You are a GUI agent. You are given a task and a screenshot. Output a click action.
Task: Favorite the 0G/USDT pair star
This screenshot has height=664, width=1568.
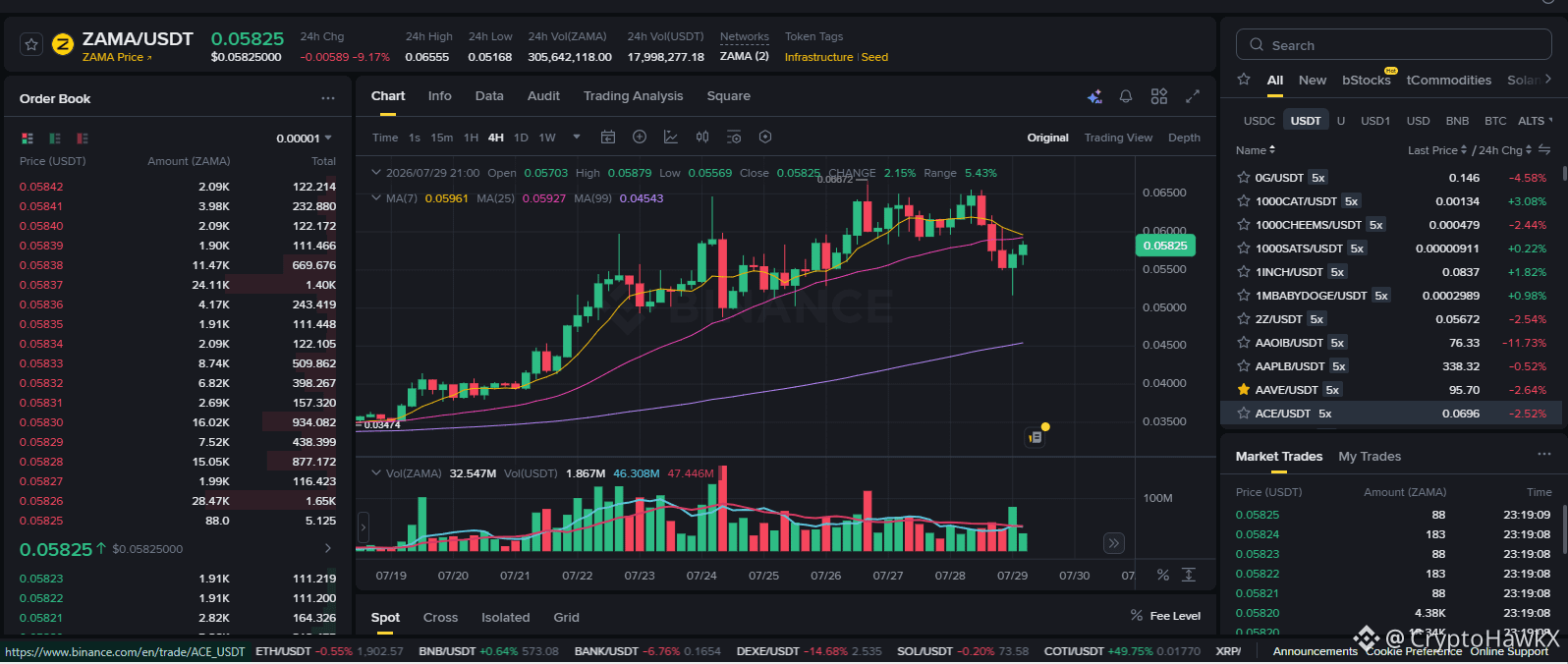click(1244, 178)
